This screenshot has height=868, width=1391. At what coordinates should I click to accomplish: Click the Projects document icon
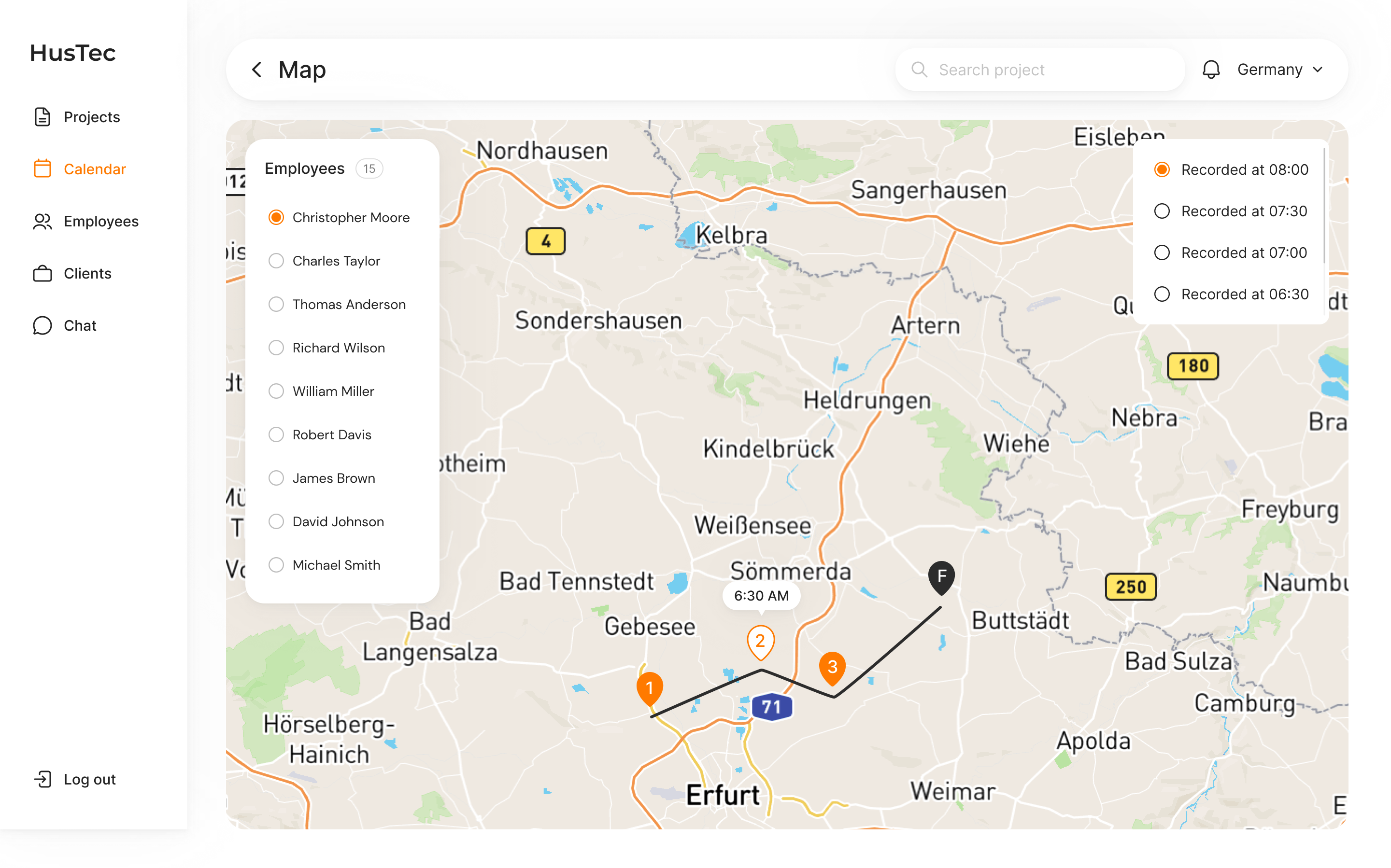coord(43,117)
